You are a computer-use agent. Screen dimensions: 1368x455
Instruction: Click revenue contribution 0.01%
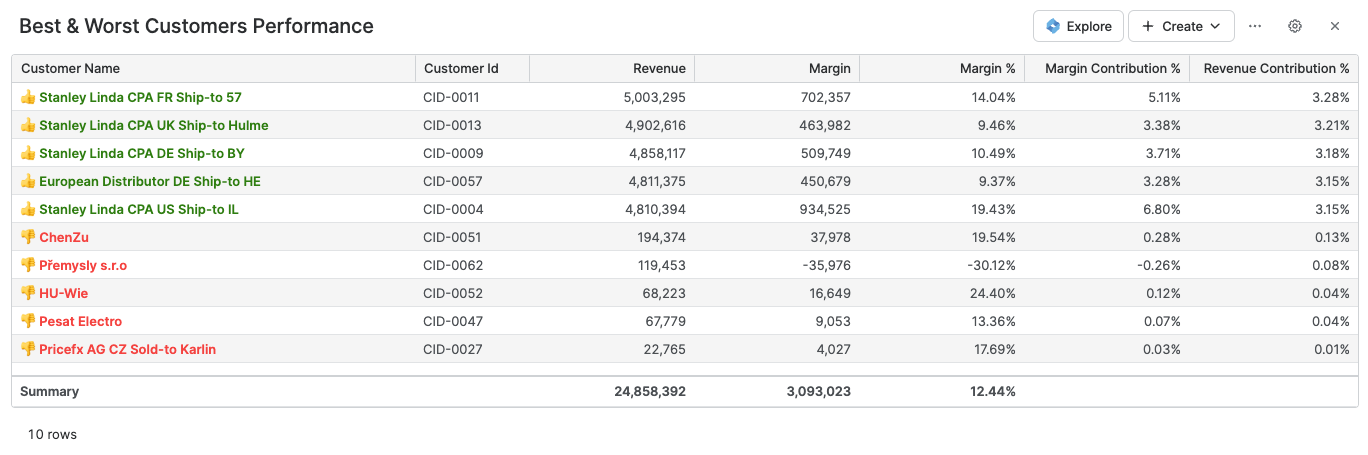[1332, 349]
